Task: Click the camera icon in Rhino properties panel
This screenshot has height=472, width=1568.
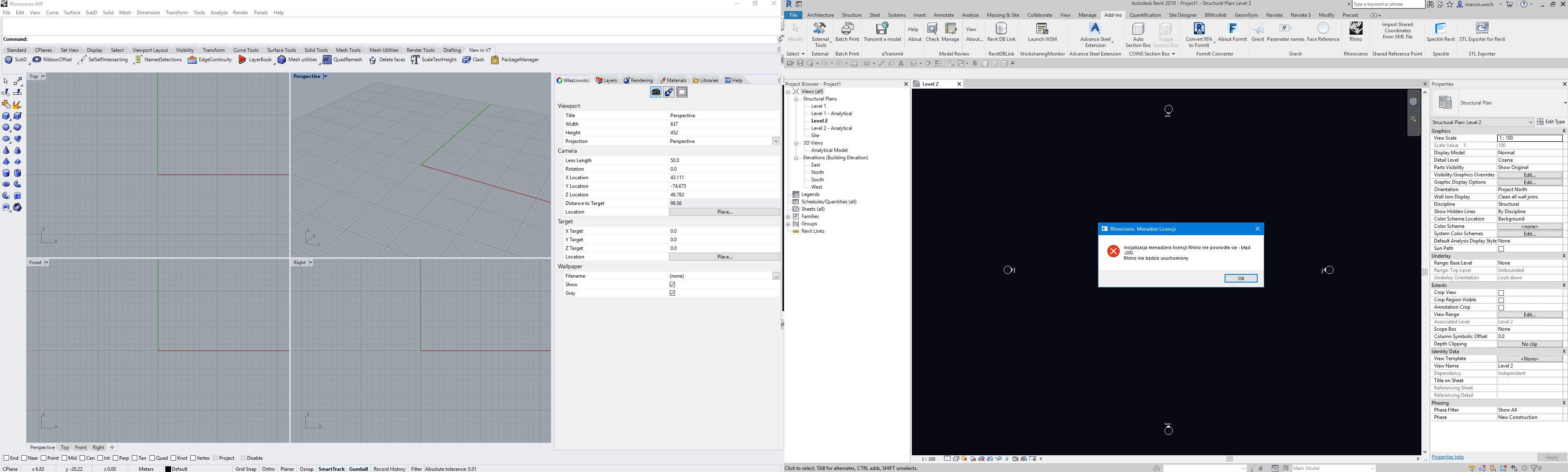Action: pyautogui.click(x=655, y=92)
